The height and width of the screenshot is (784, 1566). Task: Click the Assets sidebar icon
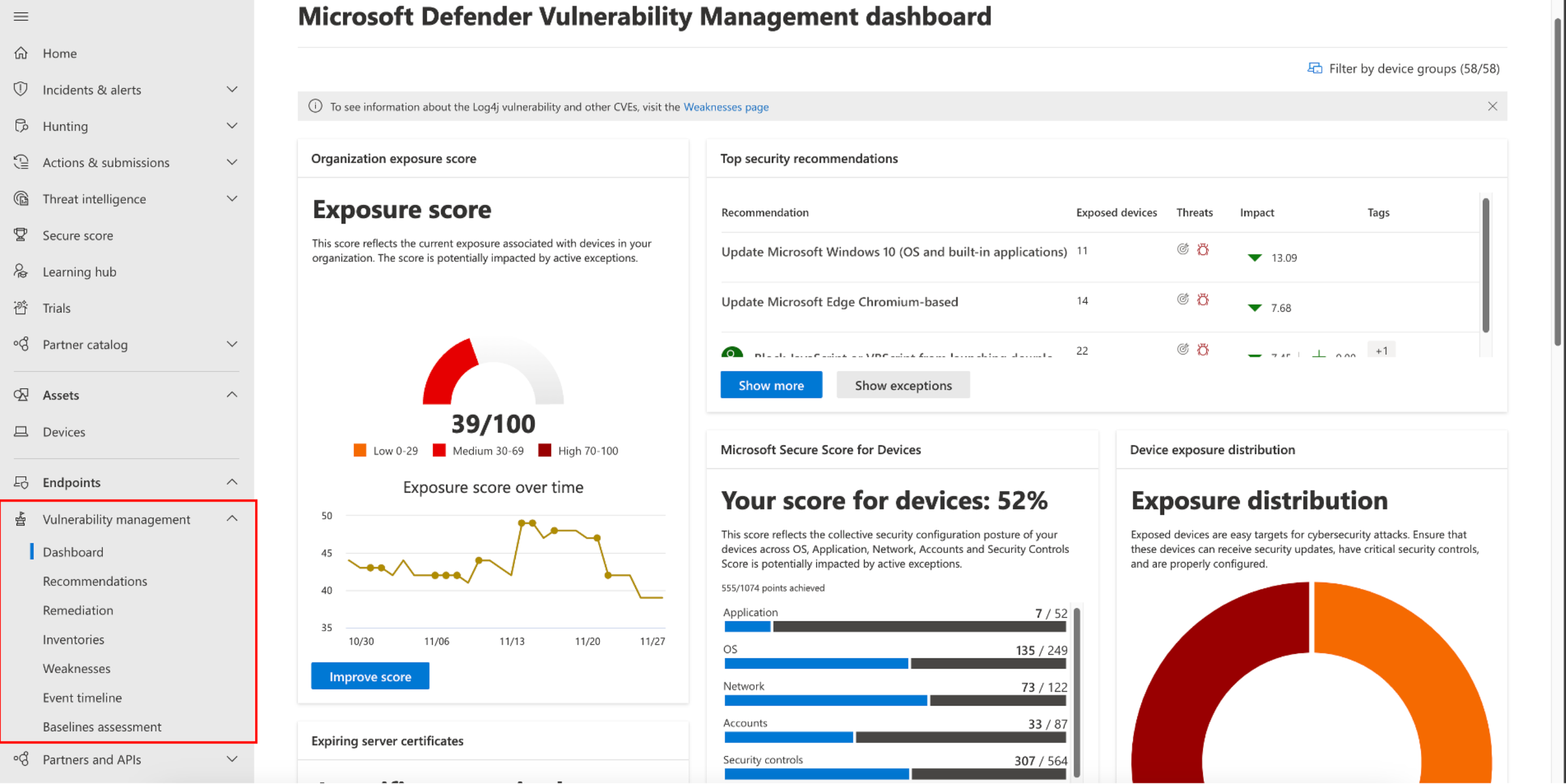tap(22, 394)
